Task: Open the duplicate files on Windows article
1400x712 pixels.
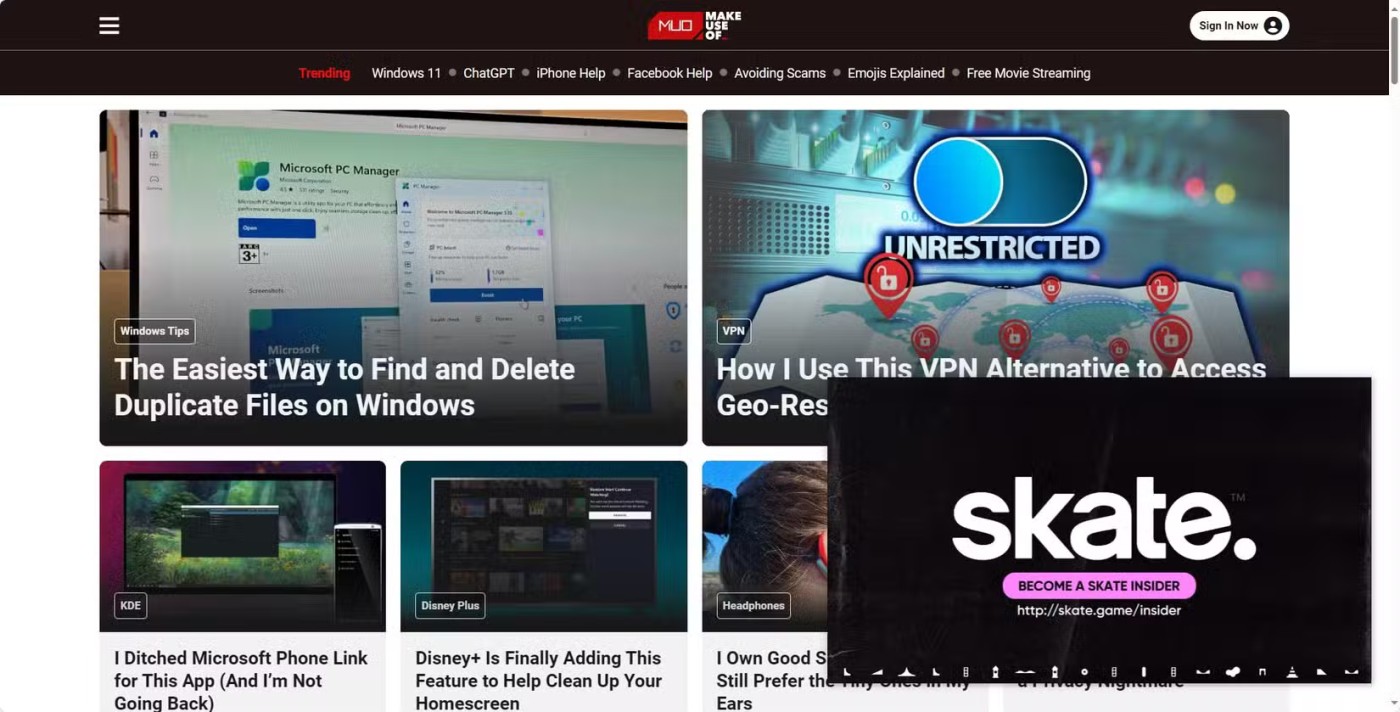Action: point(344,387)
